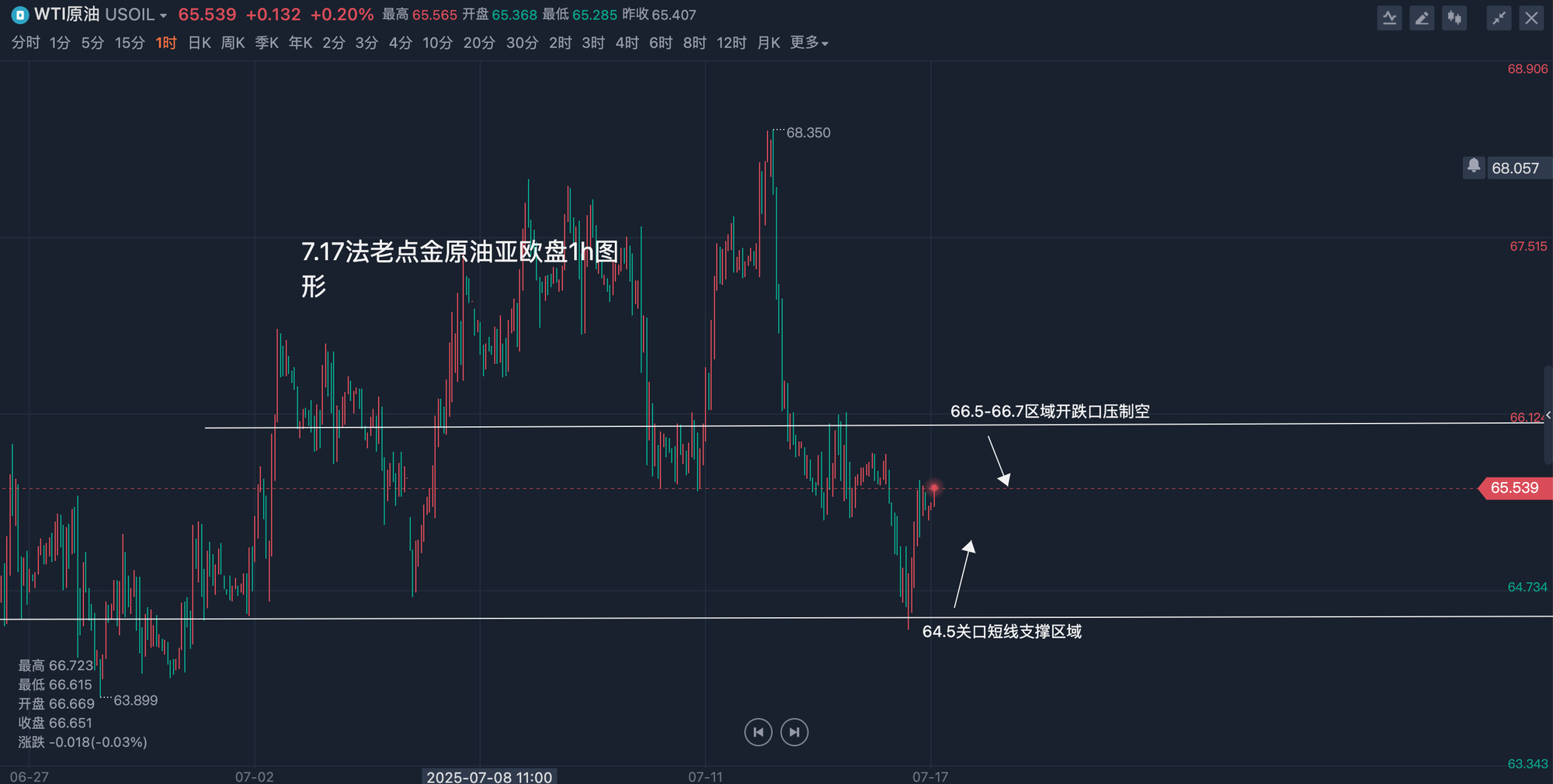Click the 涨跌 -0.018(-0.03%) info line
The width and height of the screenshot is (1553, 784).
tap(82, 742)
